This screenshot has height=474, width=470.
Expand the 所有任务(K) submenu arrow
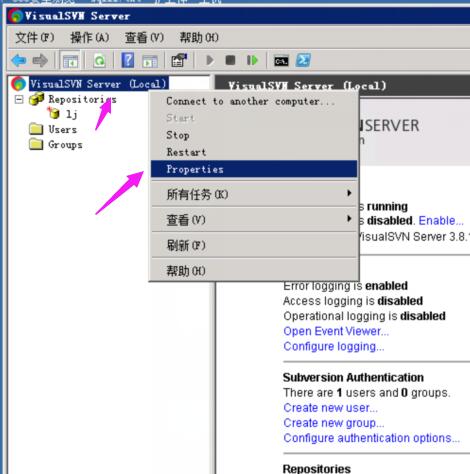(x=349, y=193)
